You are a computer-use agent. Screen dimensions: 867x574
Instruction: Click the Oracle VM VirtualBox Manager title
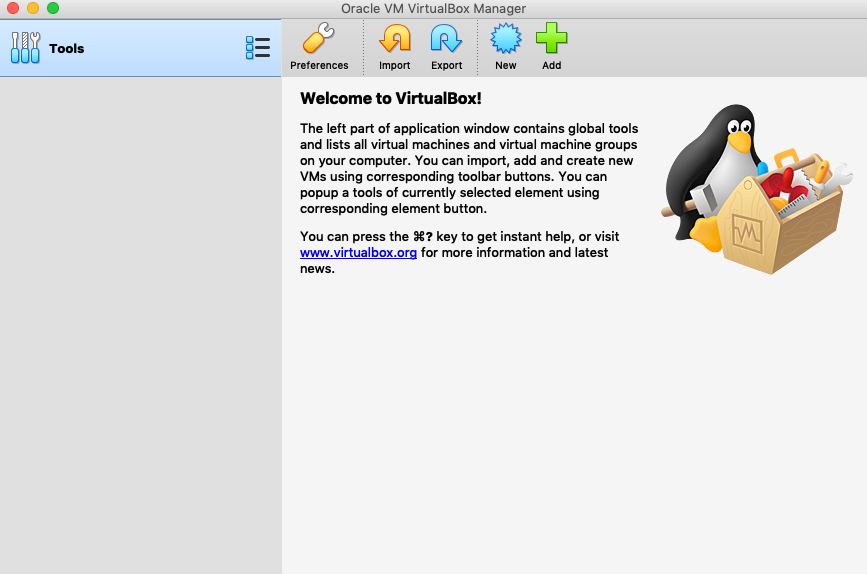coord(434,8)
